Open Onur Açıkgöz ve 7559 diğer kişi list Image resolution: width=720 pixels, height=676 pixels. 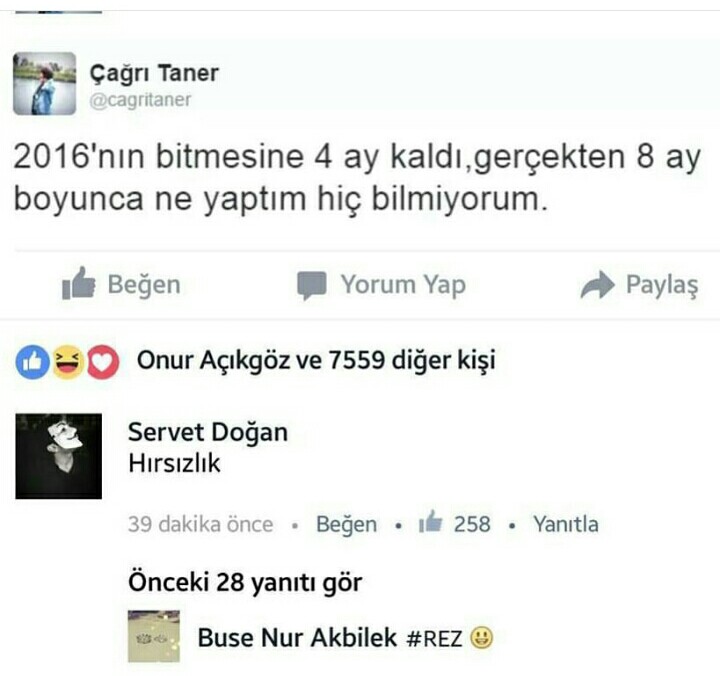(316, 360)
